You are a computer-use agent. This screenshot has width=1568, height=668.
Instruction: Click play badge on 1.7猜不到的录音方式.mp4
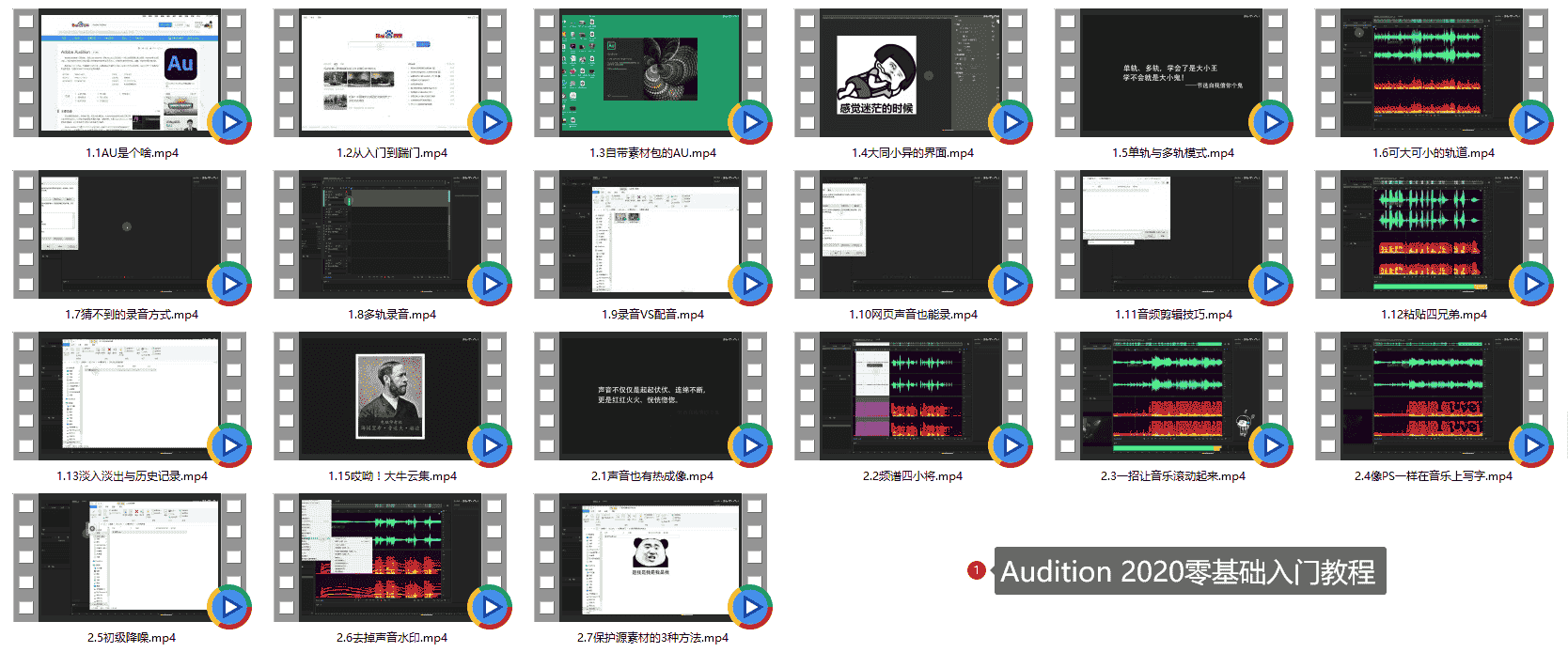click(229, 284)
